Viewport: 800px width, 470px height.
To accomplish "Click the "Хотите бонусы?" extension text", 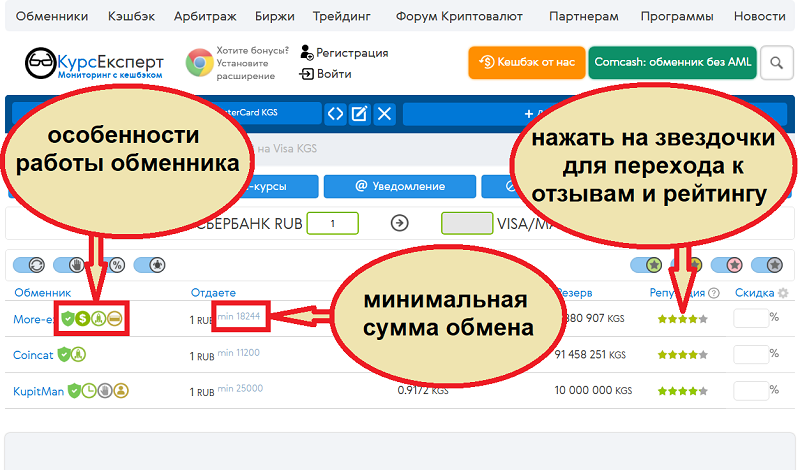I will click(253, 50).
